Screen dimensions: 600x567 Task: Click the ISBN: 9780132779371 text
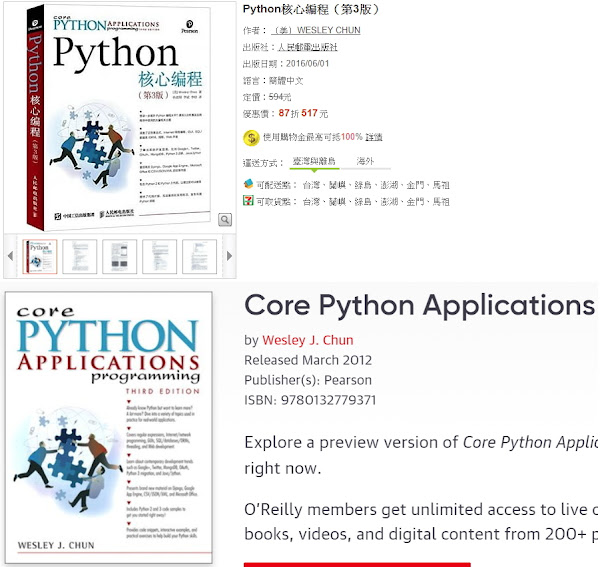[x=310, y=400]
